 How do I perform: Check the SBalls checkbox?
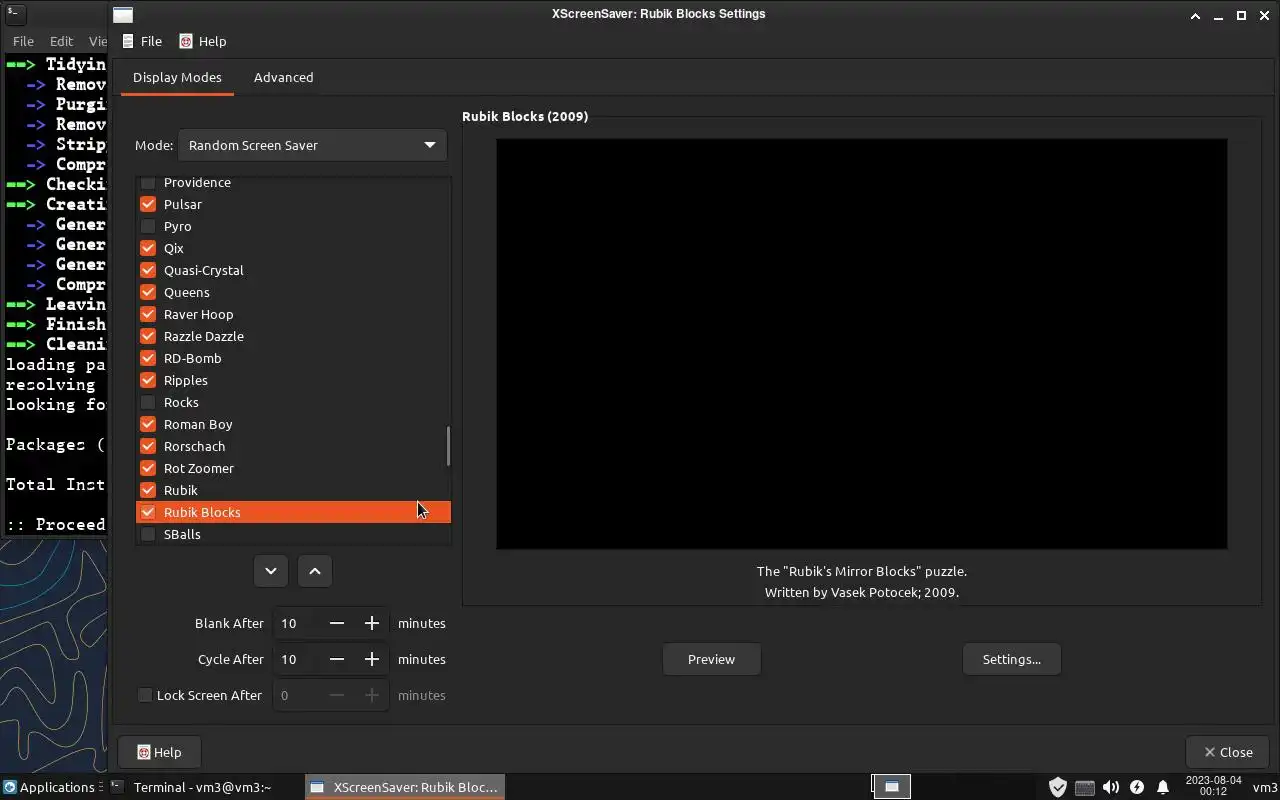[x=148, y=534]
